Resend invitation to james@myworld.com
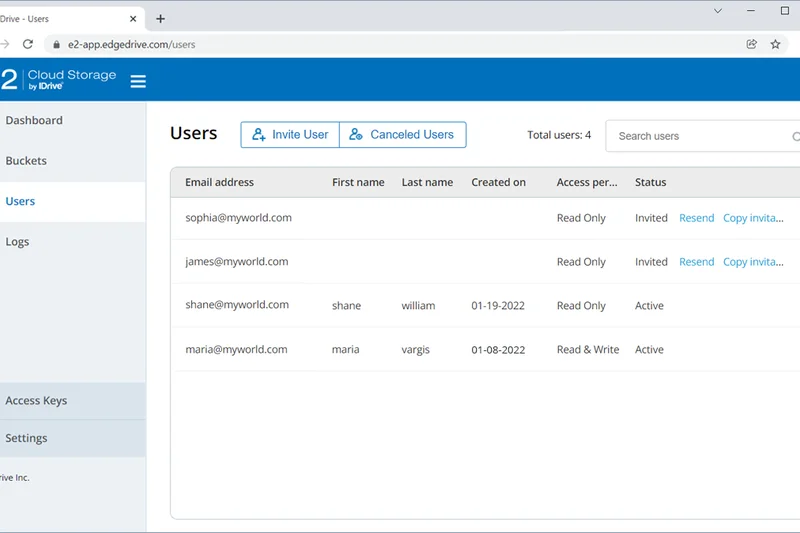The width and height of the screenshot is (800, 533). pyautogui.click(x=696, y=262)
